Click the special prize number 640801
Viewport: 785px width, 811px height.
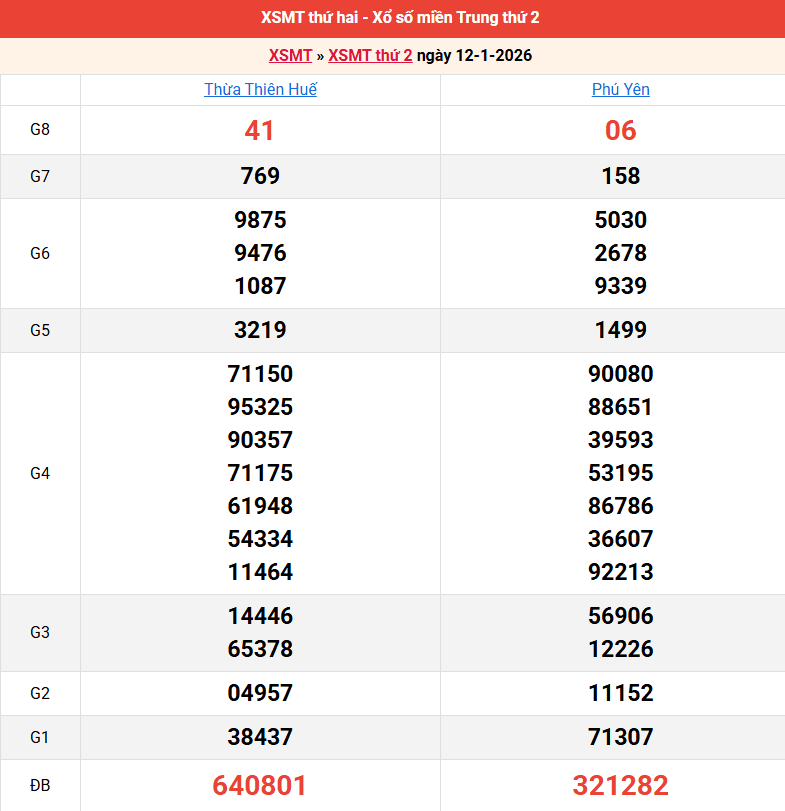pyautogui.click(x=260, y=785)
